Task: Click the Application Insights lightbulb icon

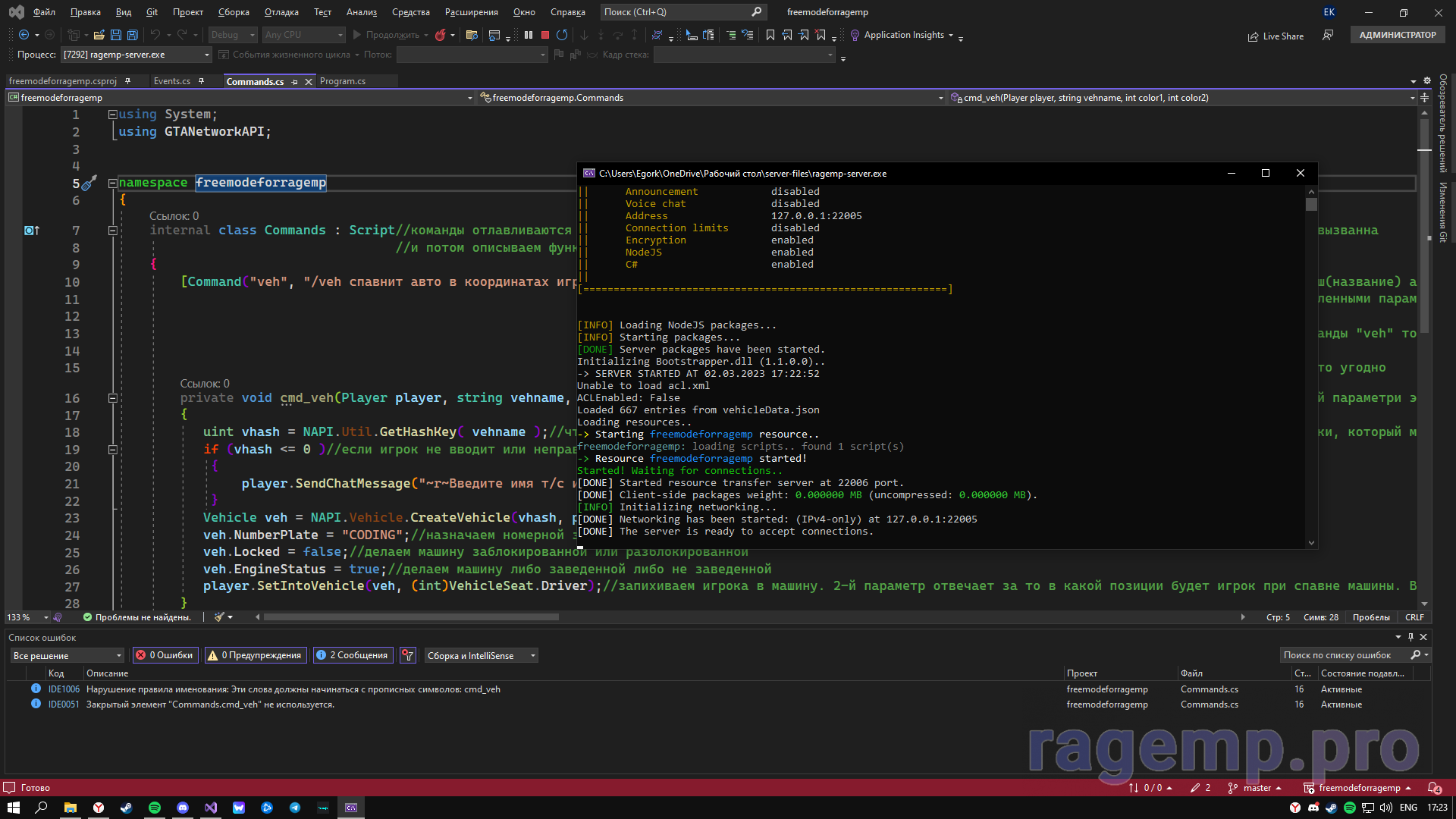Action: (855, 35)
